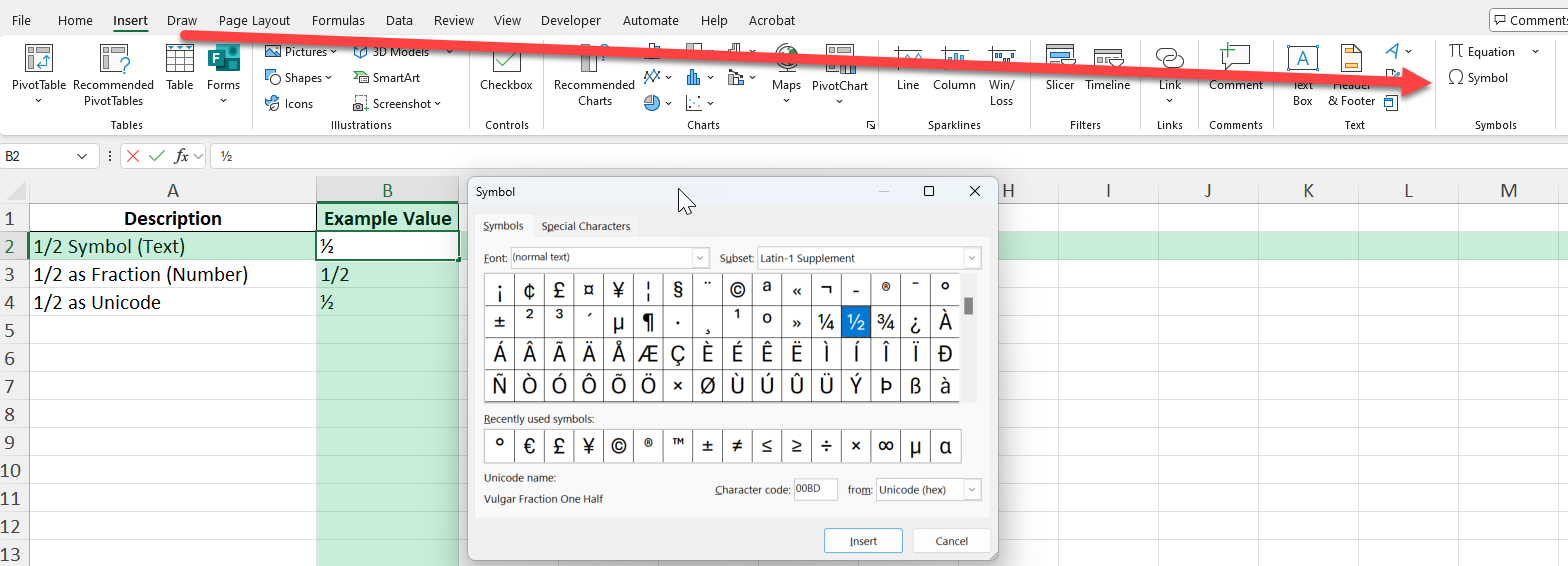
Task: Cancel formula entry with the X
Action: pyautogui.click(x=133, y=156)
